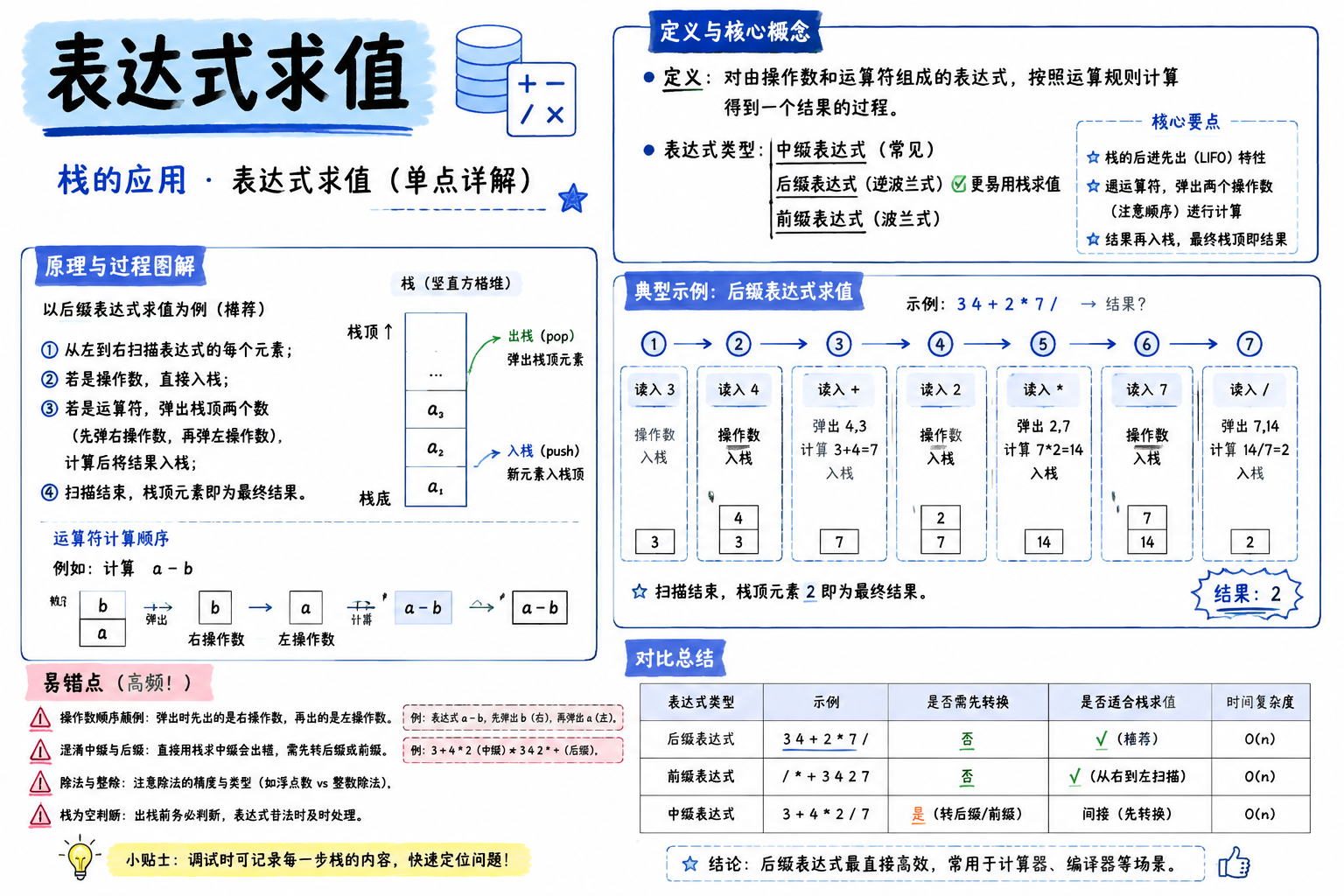Click the 是否需先转换 table header
Screen dimensions: 1344x896
pos(968,702)
